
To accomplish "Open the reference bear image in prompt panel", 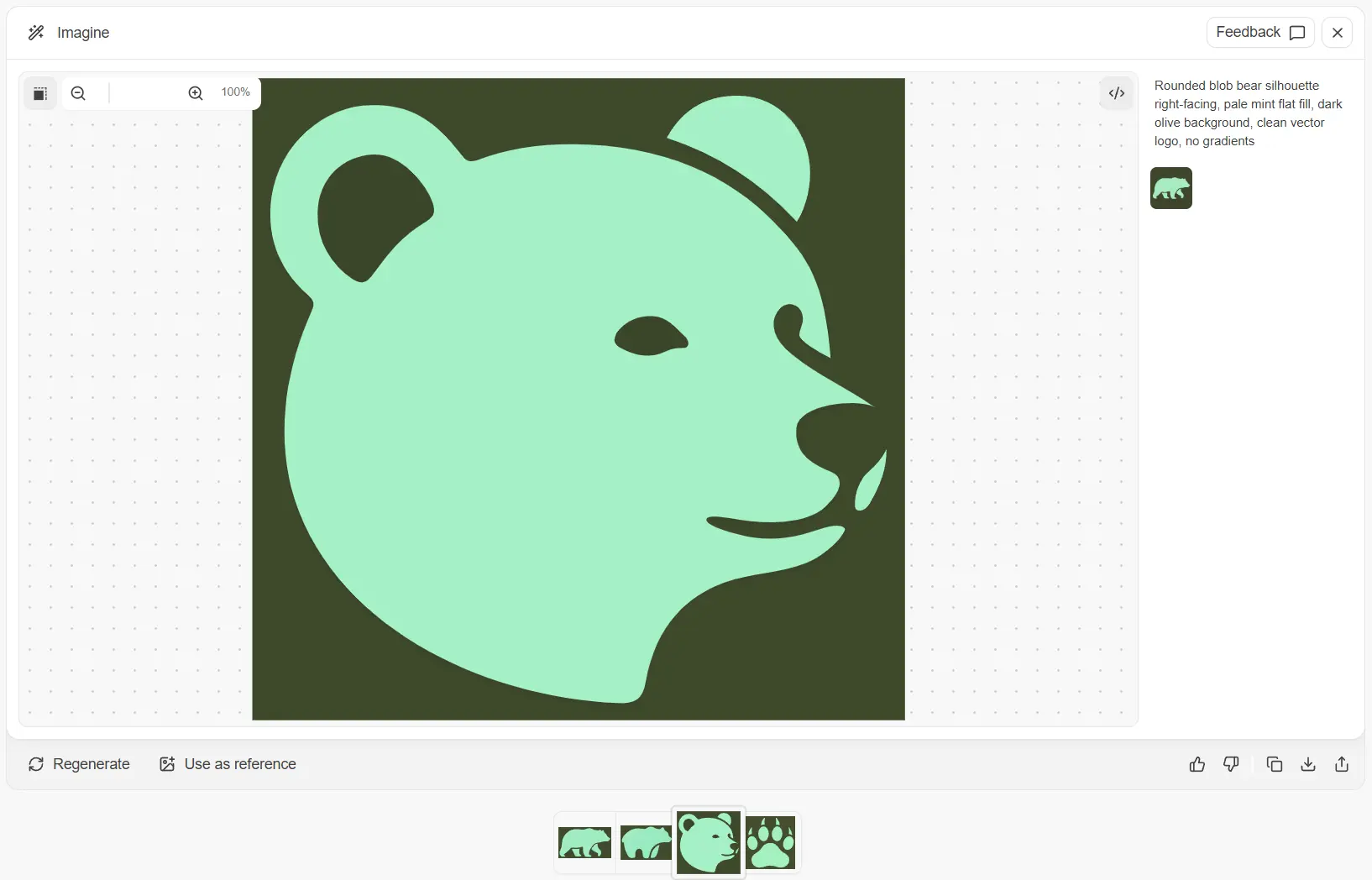I will click(x=1170, y=188).
